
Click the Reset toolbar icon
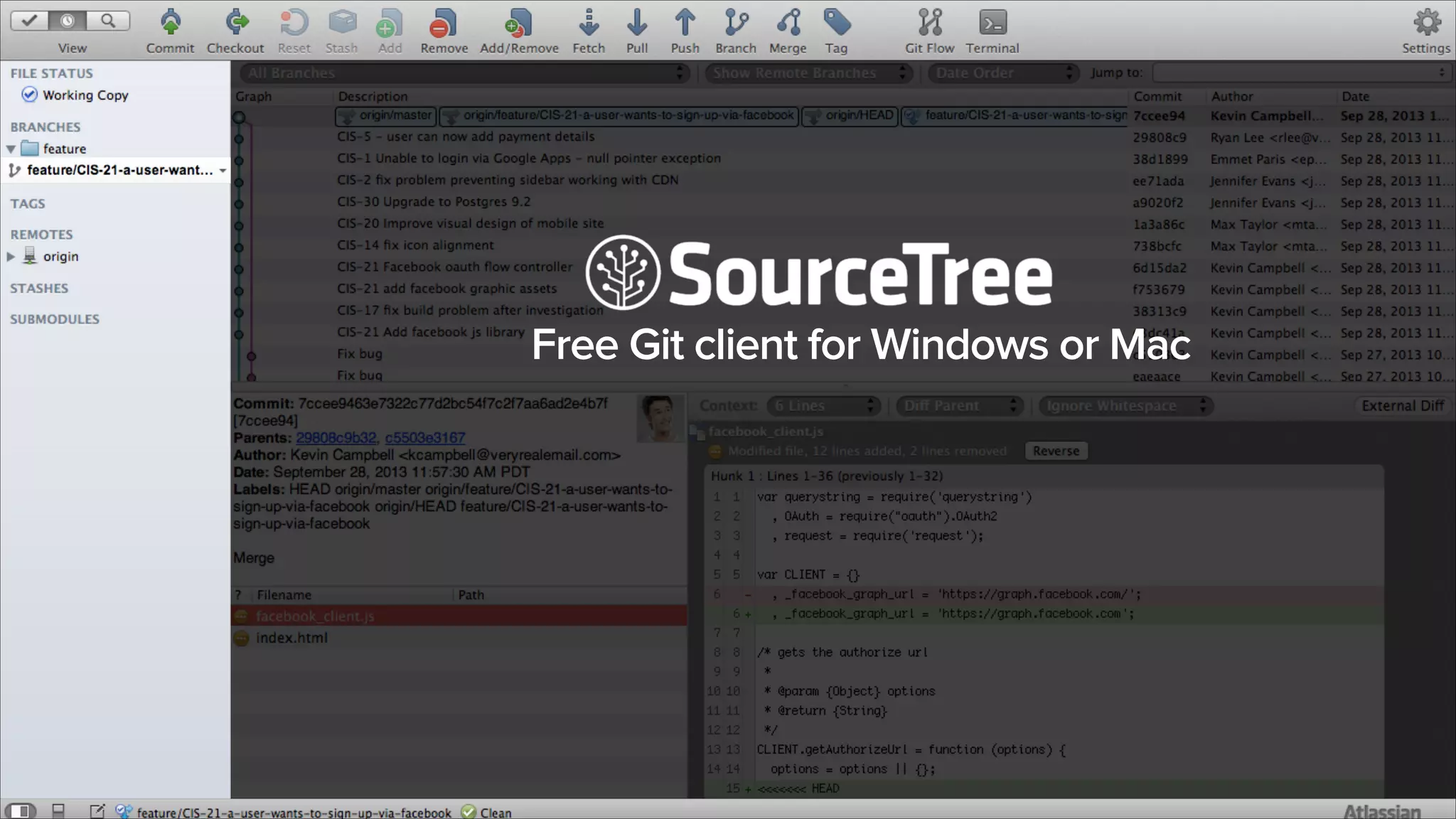294,23
